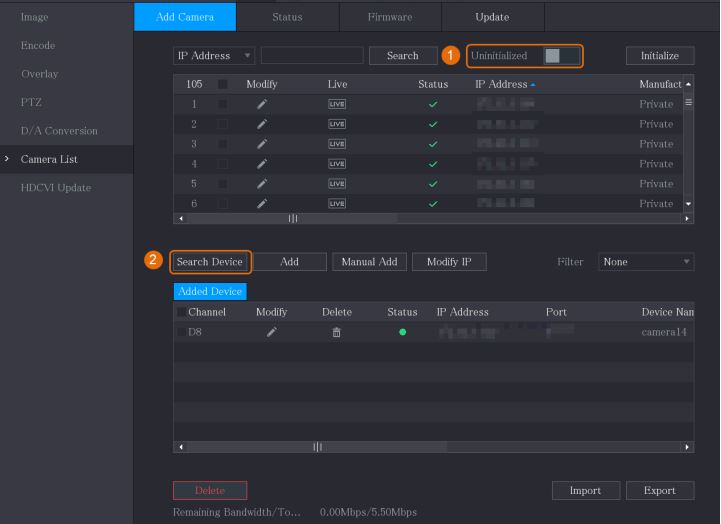
Task: Edit camera row 4 with pencil icon
Action: (x=262, y=164)
